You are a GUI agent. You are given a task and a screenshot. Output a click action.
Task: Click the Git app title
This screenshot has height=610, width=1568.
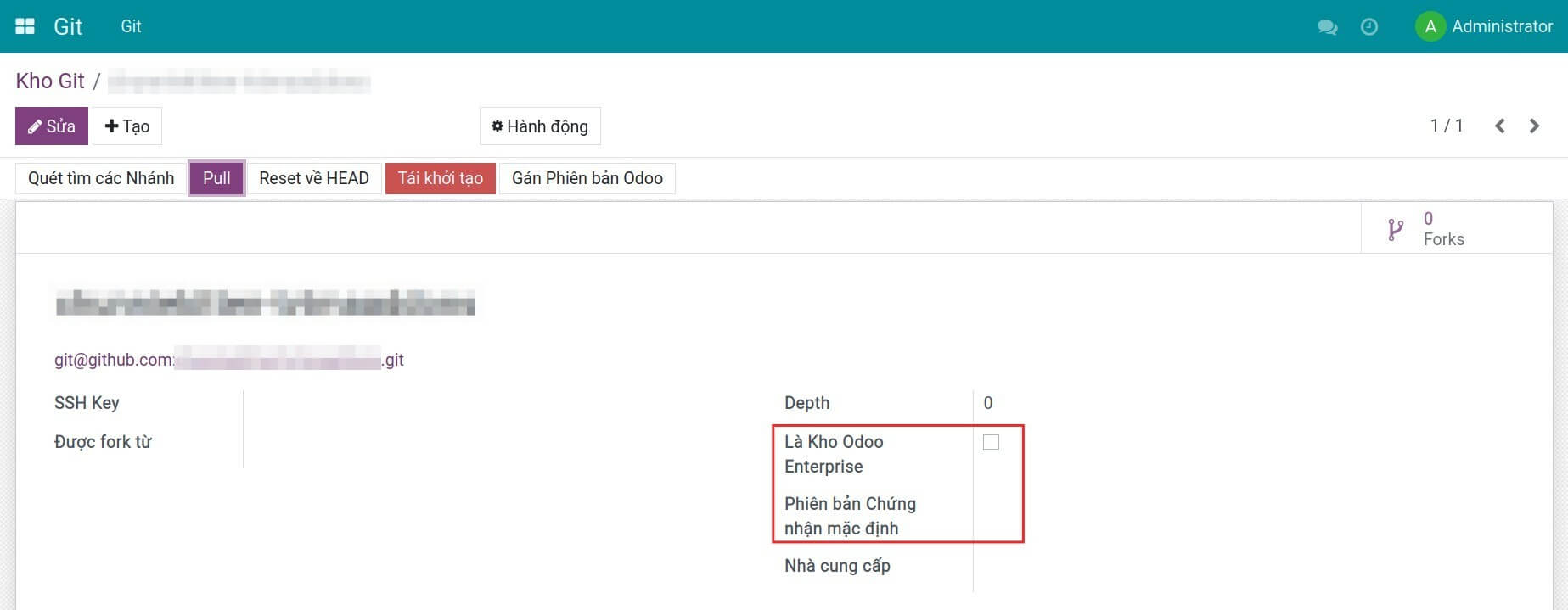(68, 26)
